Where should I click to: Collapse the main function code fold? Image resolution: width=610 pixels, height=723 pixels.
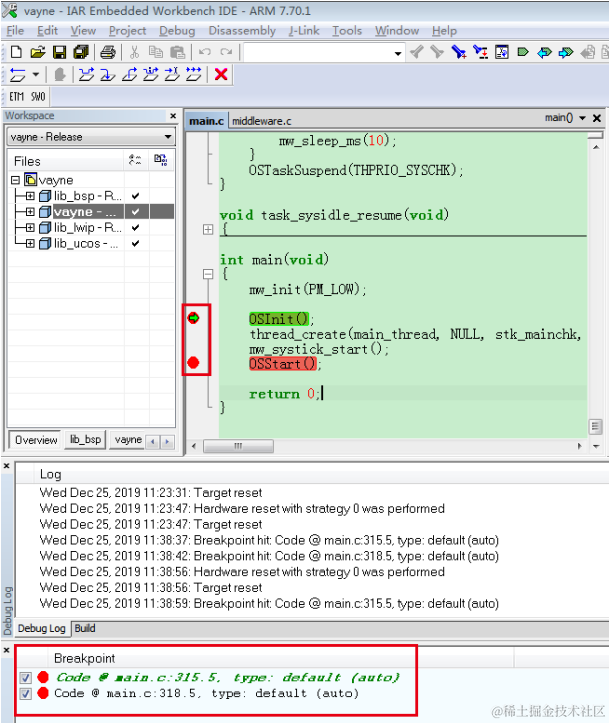(208, 274)
